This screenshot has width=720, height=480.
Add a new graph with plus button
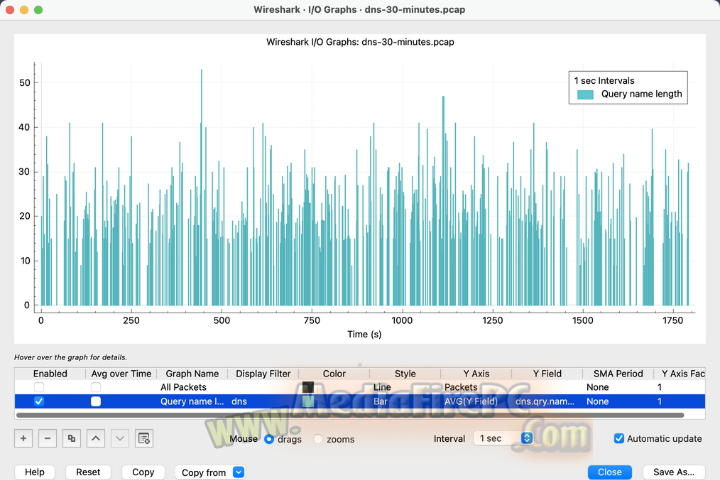[23, 439]
